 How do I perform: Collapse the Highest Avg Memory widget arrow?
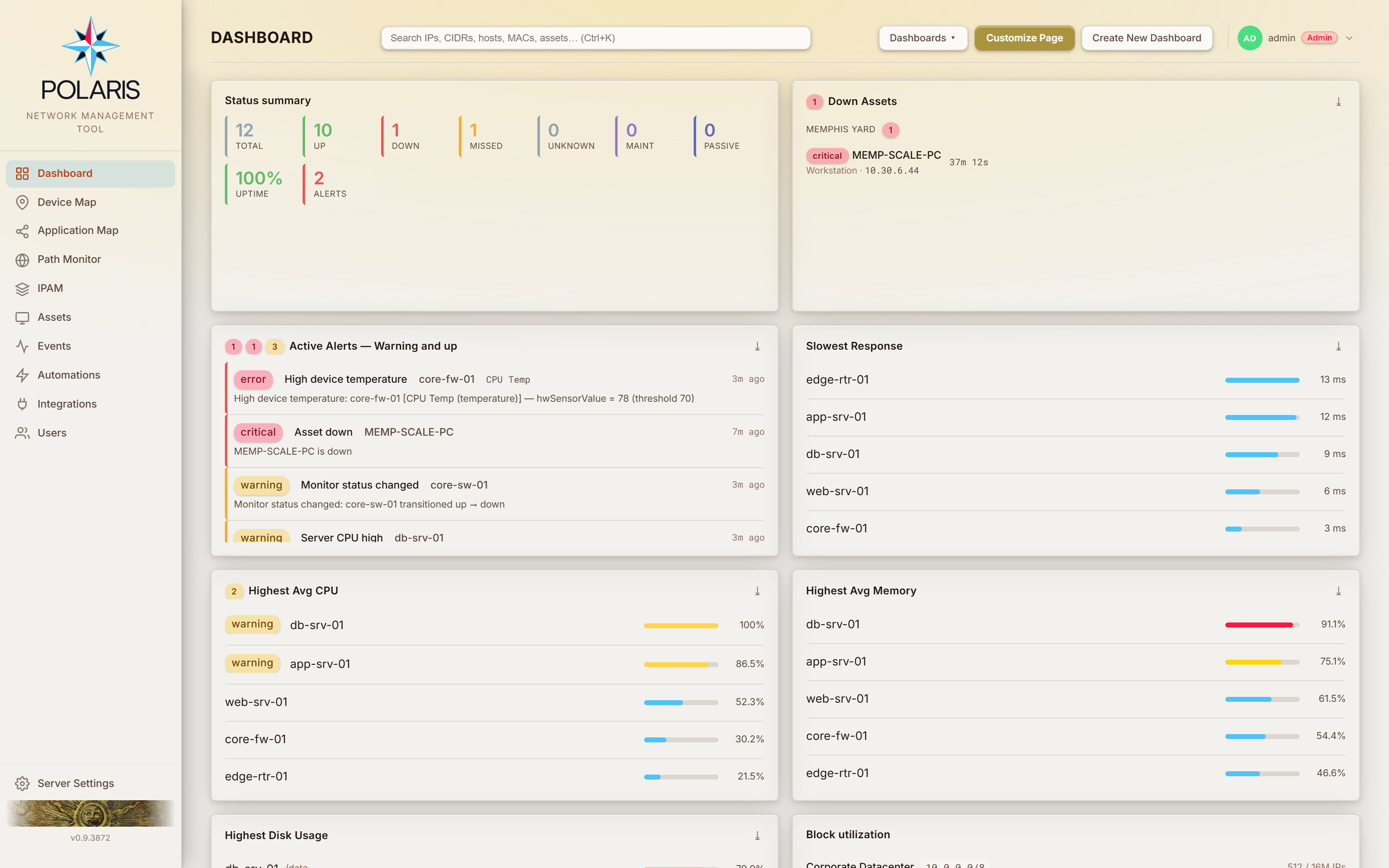click(1338, 591)
